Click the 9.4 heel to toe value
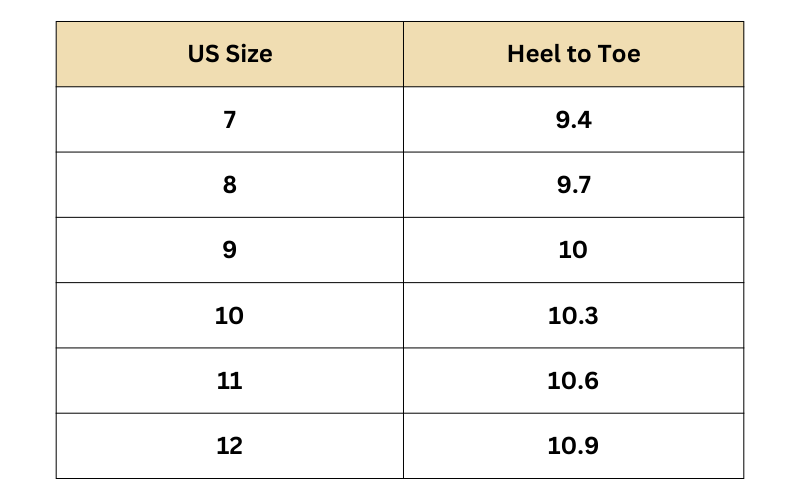Viewport: 800px width, 500px height. click(x=573, y=120)
